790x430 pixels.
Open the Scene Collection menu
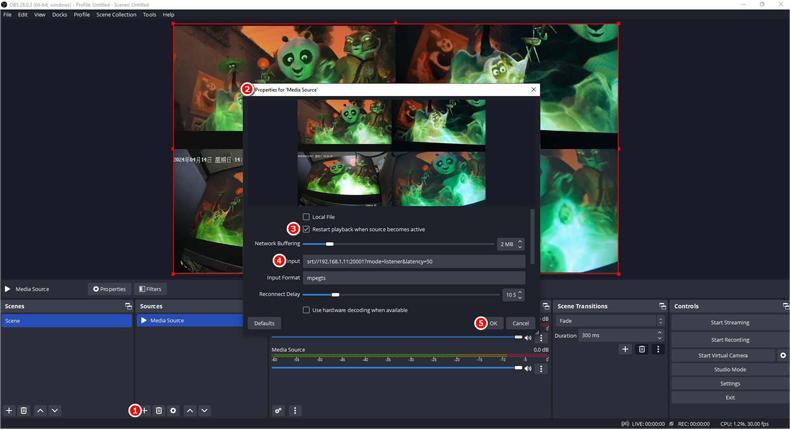coord(116,15)
